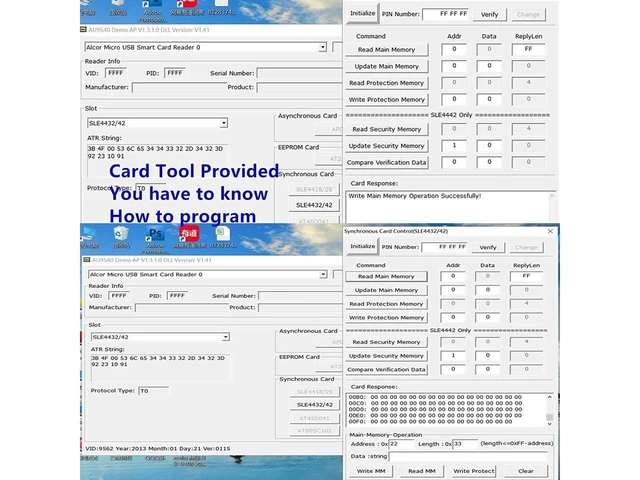Click PIN Number field in the upper panel
This screenshot has height=480, width=640.
click(445, 14)
